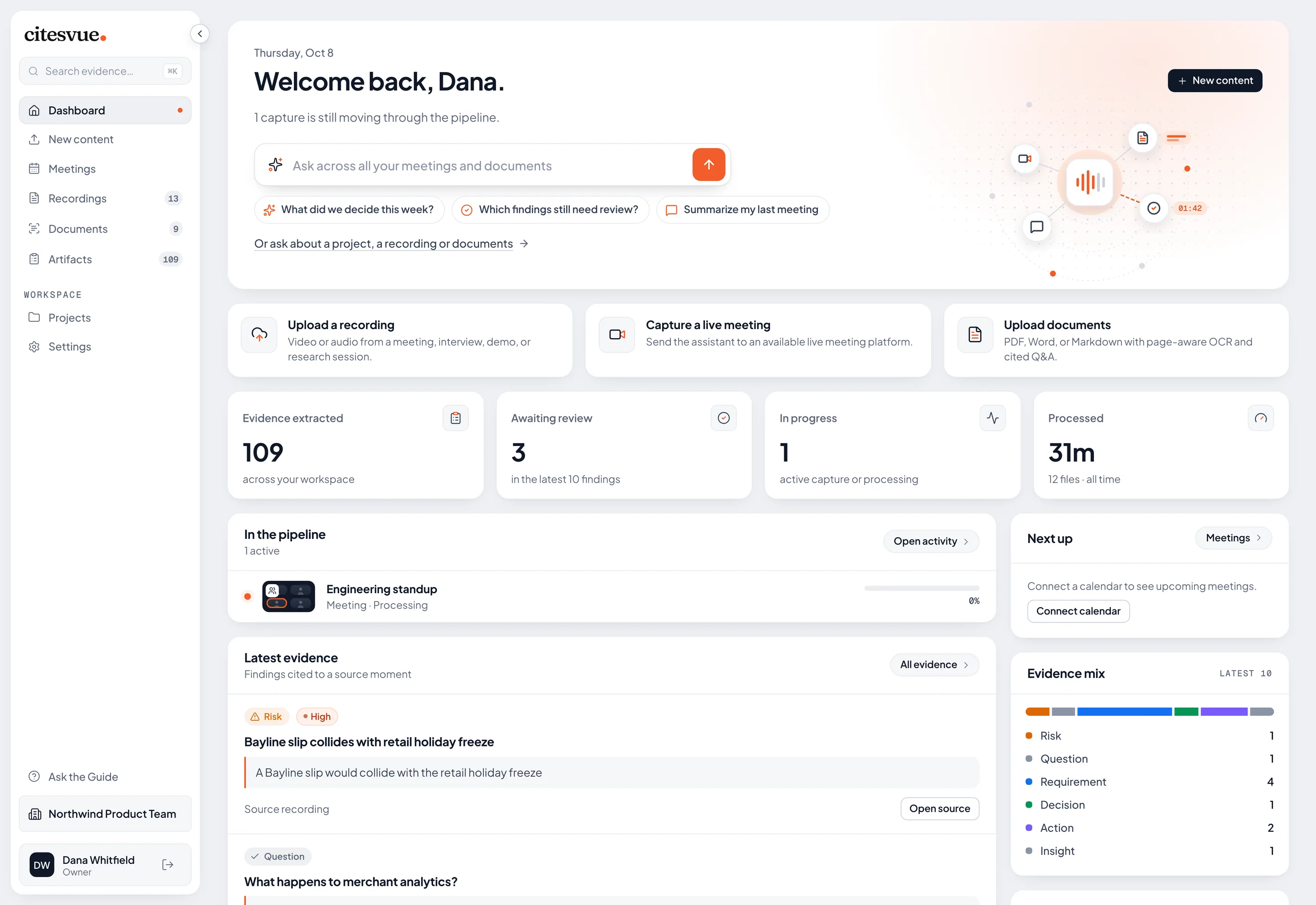Click What did we decide this week chip
The height and width of the screenshot is (905, 1316).
349,210
